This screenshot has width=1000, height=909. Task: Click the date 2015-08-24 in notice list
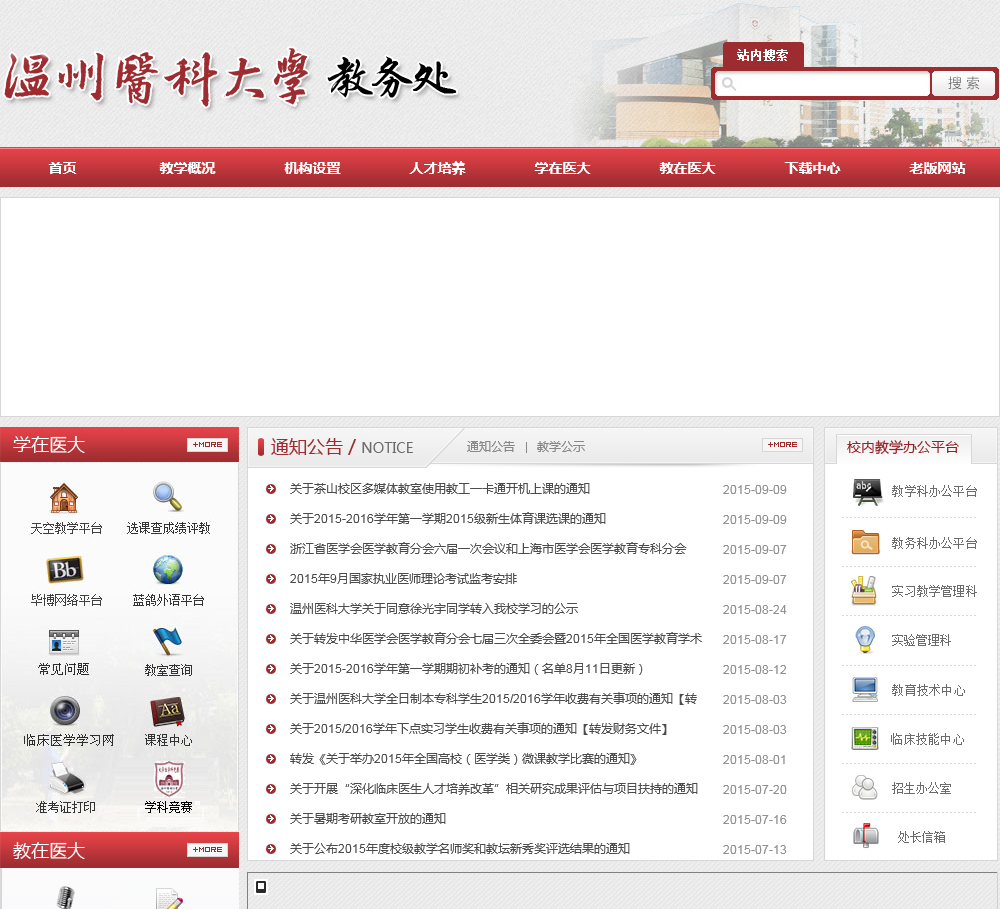click(x=754, y=610)
